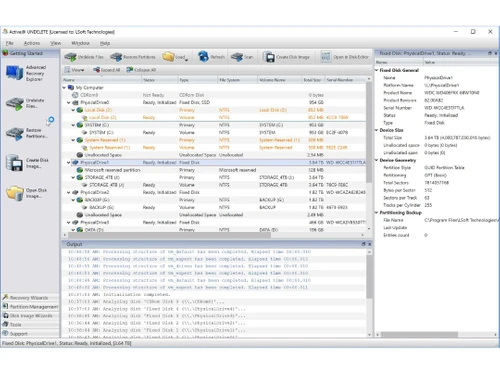Open in Disk Editor toolbar button

(x=345, y=57)
